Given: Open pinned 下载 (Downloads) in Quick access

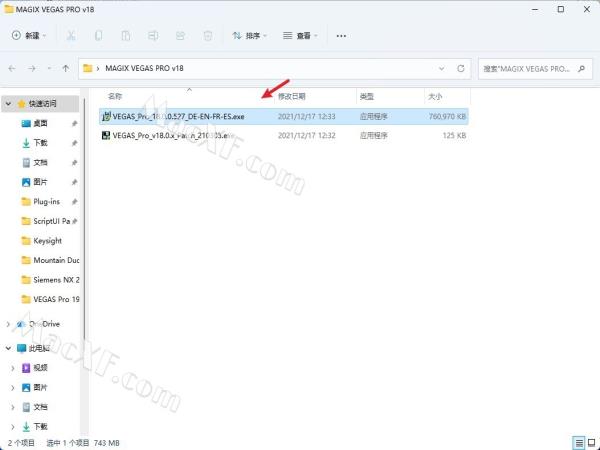Looking at the screenshot, I should [40, 143].
